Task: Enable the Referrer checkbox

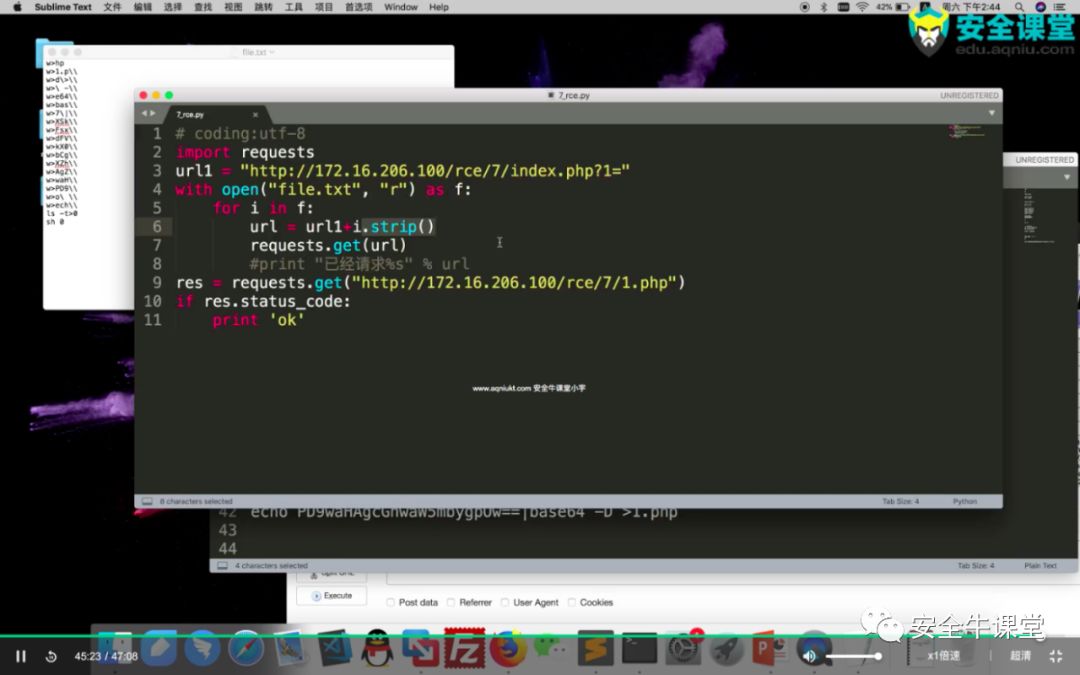Action: pos(451,603)
